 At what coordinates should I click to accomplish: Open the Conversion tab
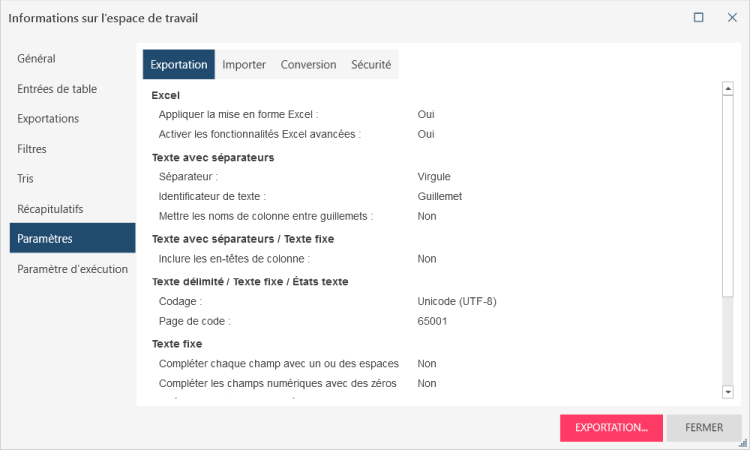tap(308, 65)
